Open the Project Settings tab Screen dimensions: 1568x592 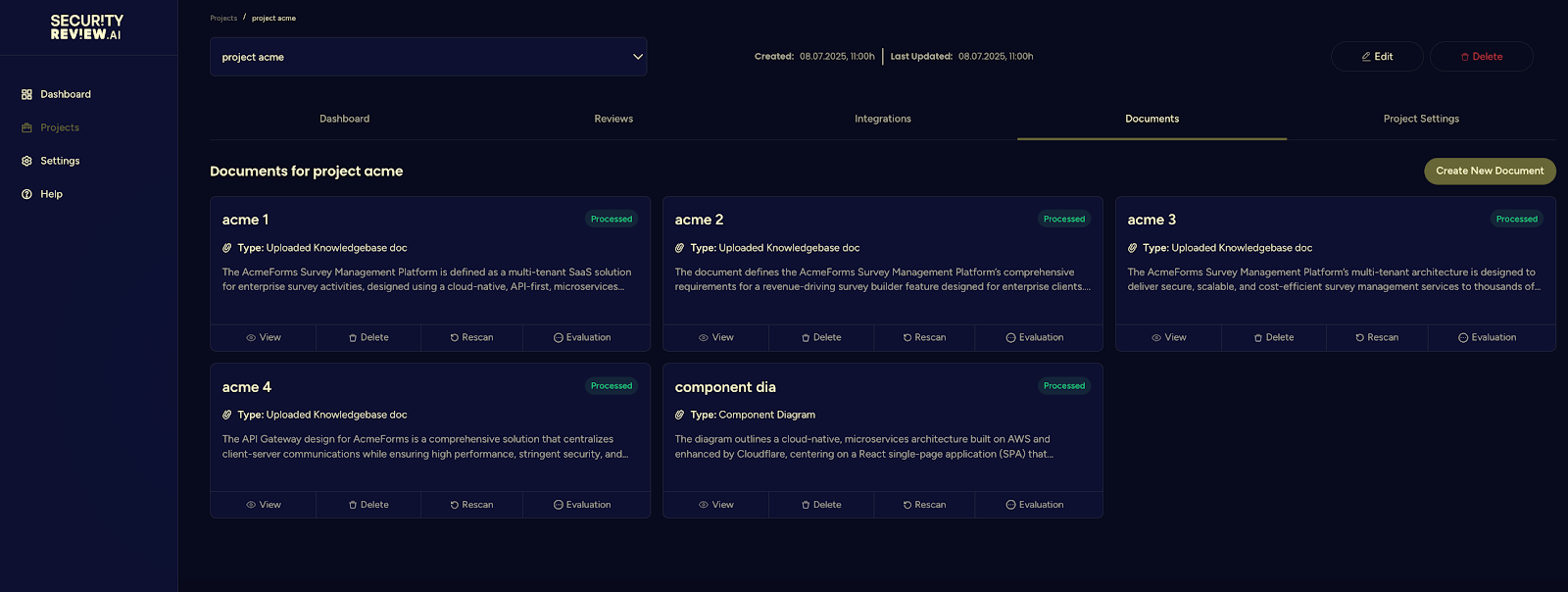point(1421,119)
